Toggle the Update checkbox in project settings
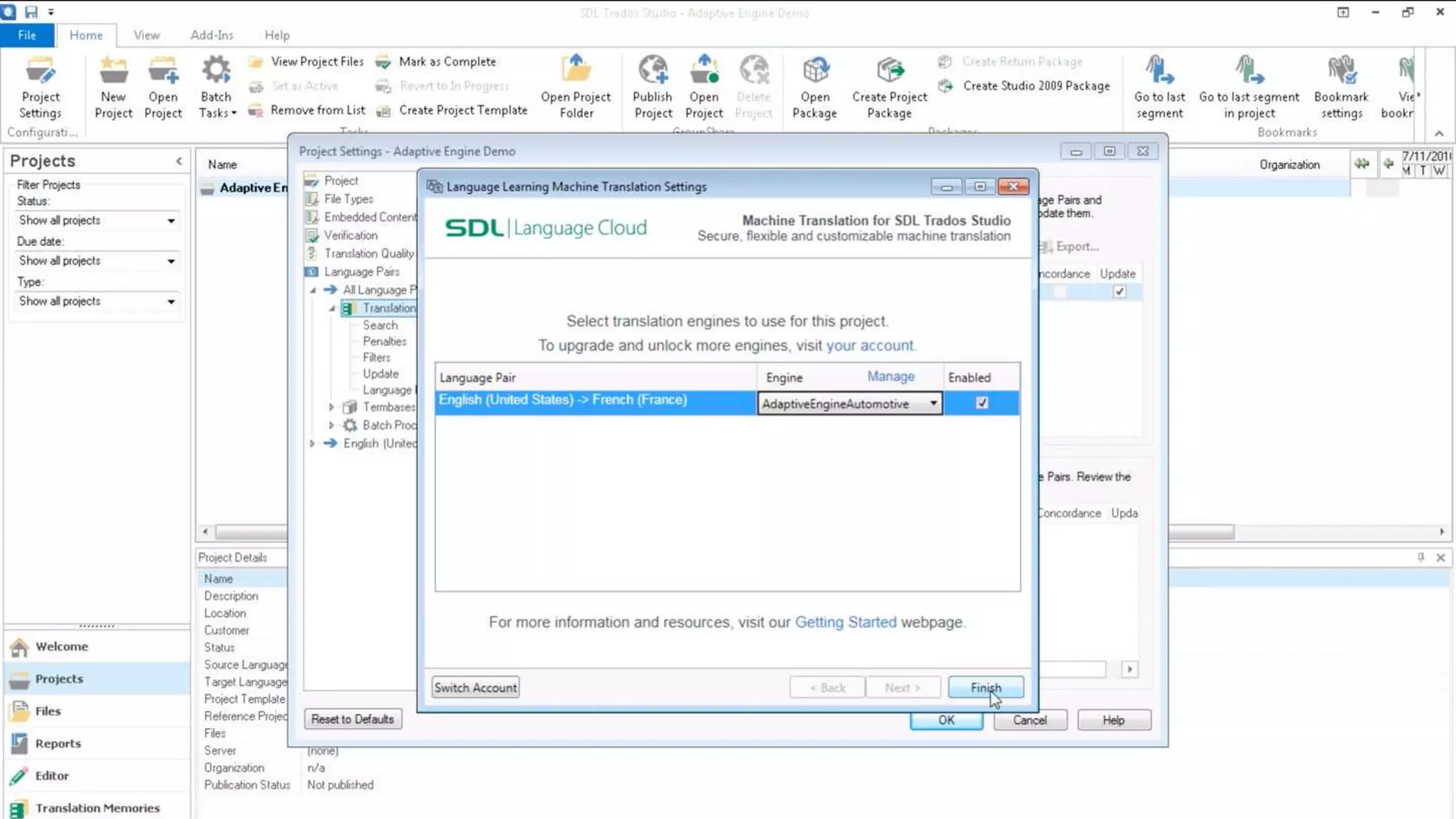Viewport: 1456px width, 819px height. 1119,291
